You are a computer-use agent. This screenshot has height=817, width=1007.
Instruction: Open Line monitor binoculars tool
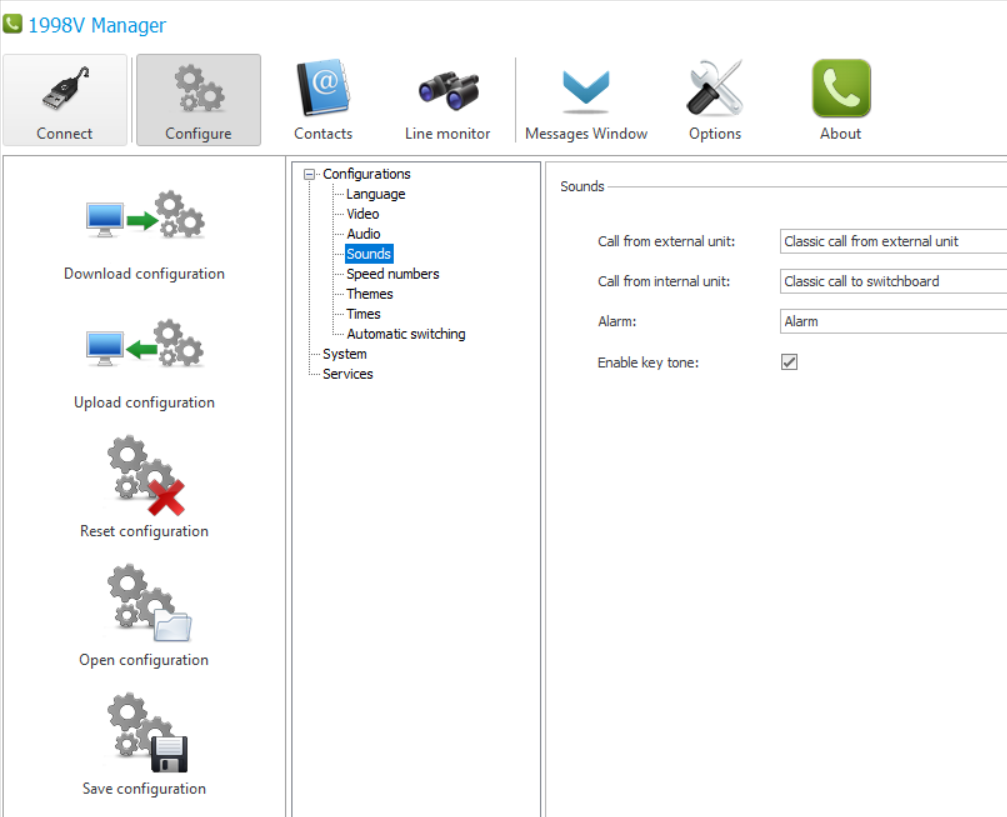tap(447, 90)
